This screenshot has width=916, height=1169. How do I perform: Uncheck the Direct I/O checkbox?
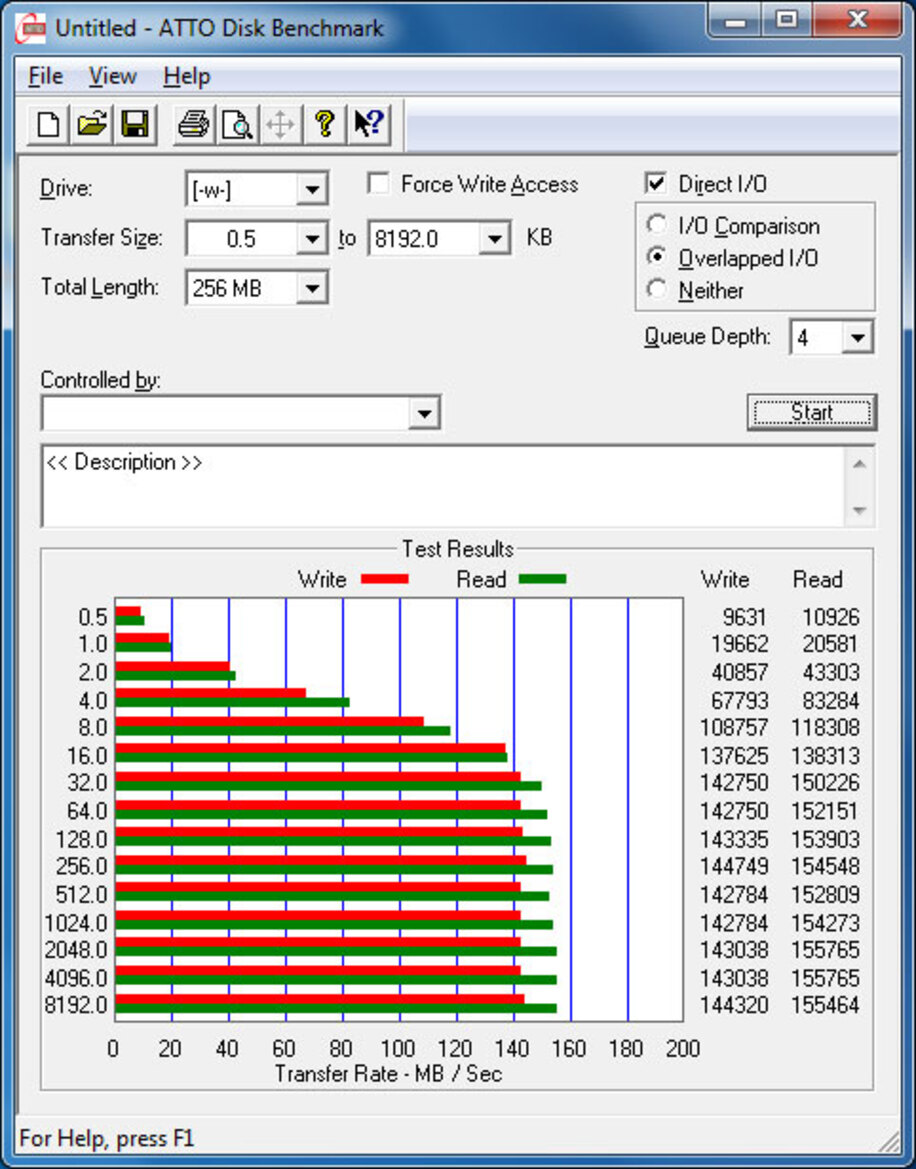[656, 183]
